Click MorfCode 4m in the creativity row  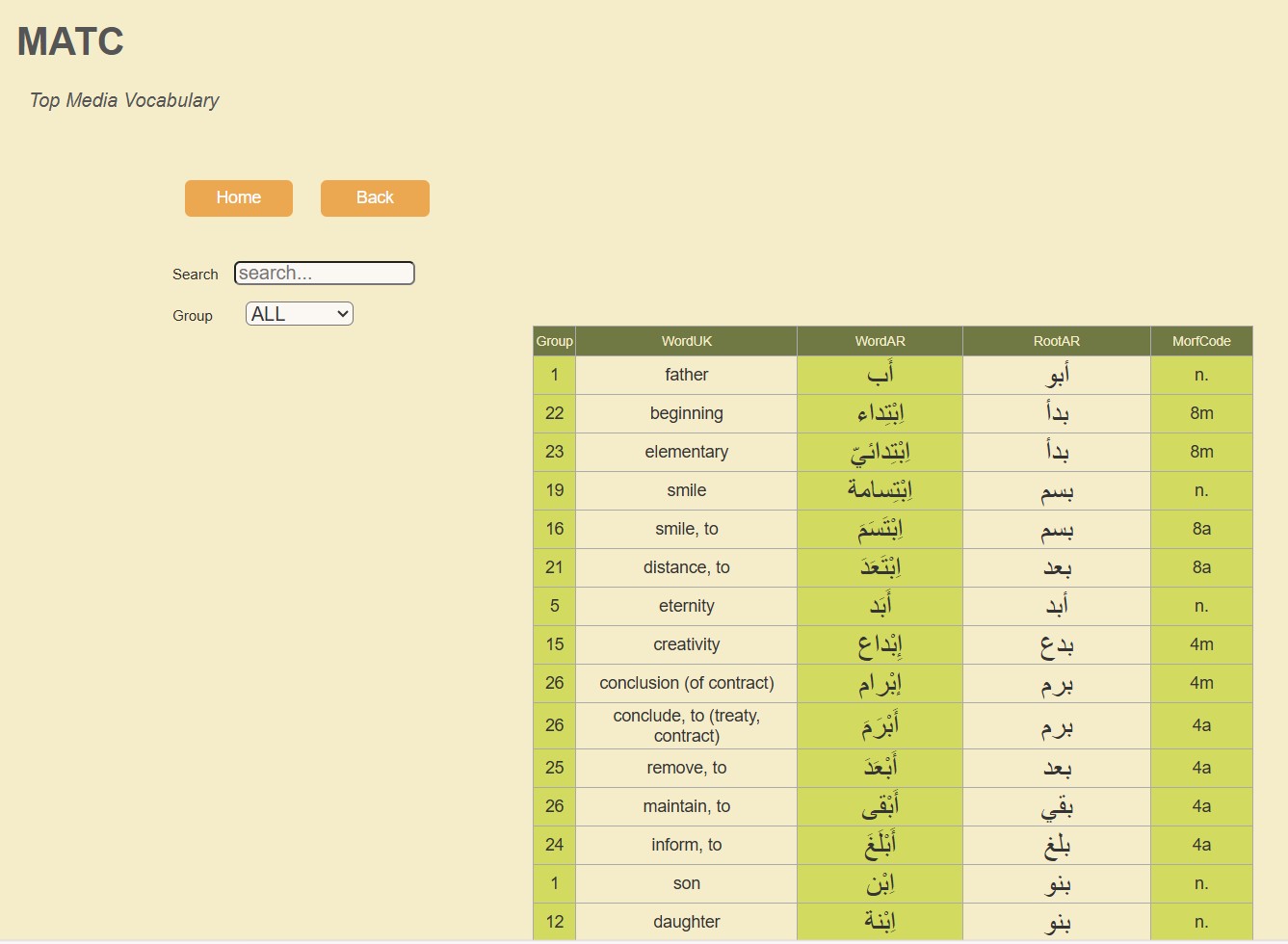coord(1201,644)
